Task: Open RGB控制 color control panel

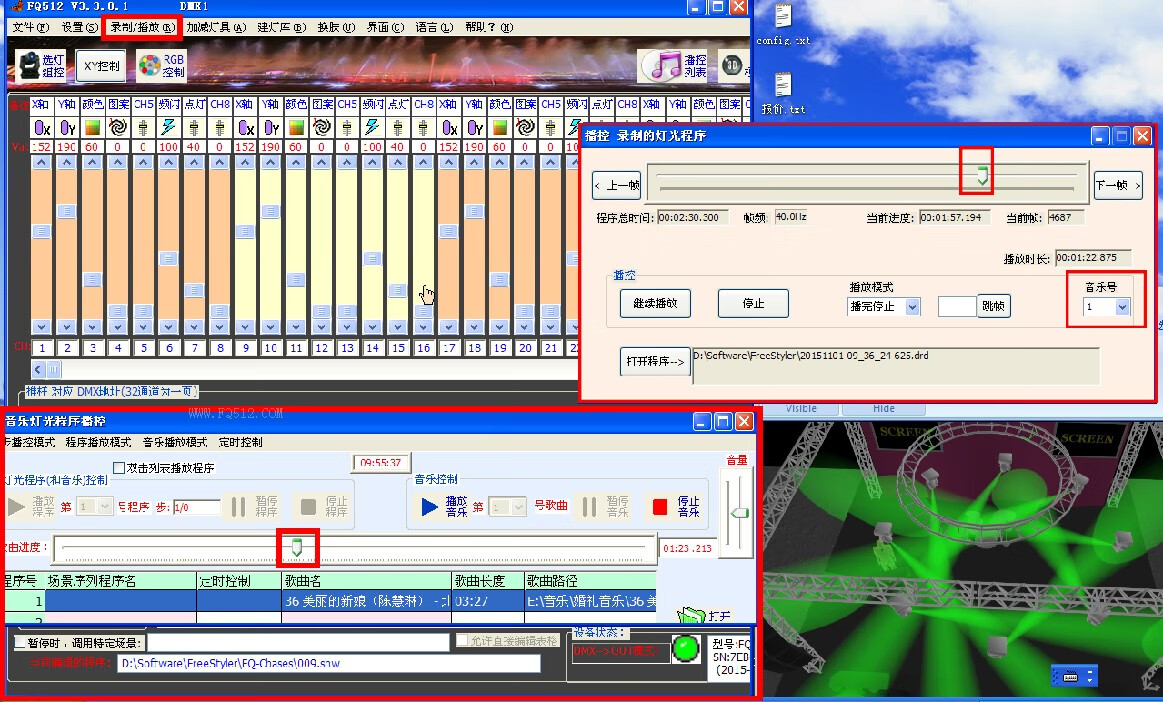Action: tap(162, 66)
